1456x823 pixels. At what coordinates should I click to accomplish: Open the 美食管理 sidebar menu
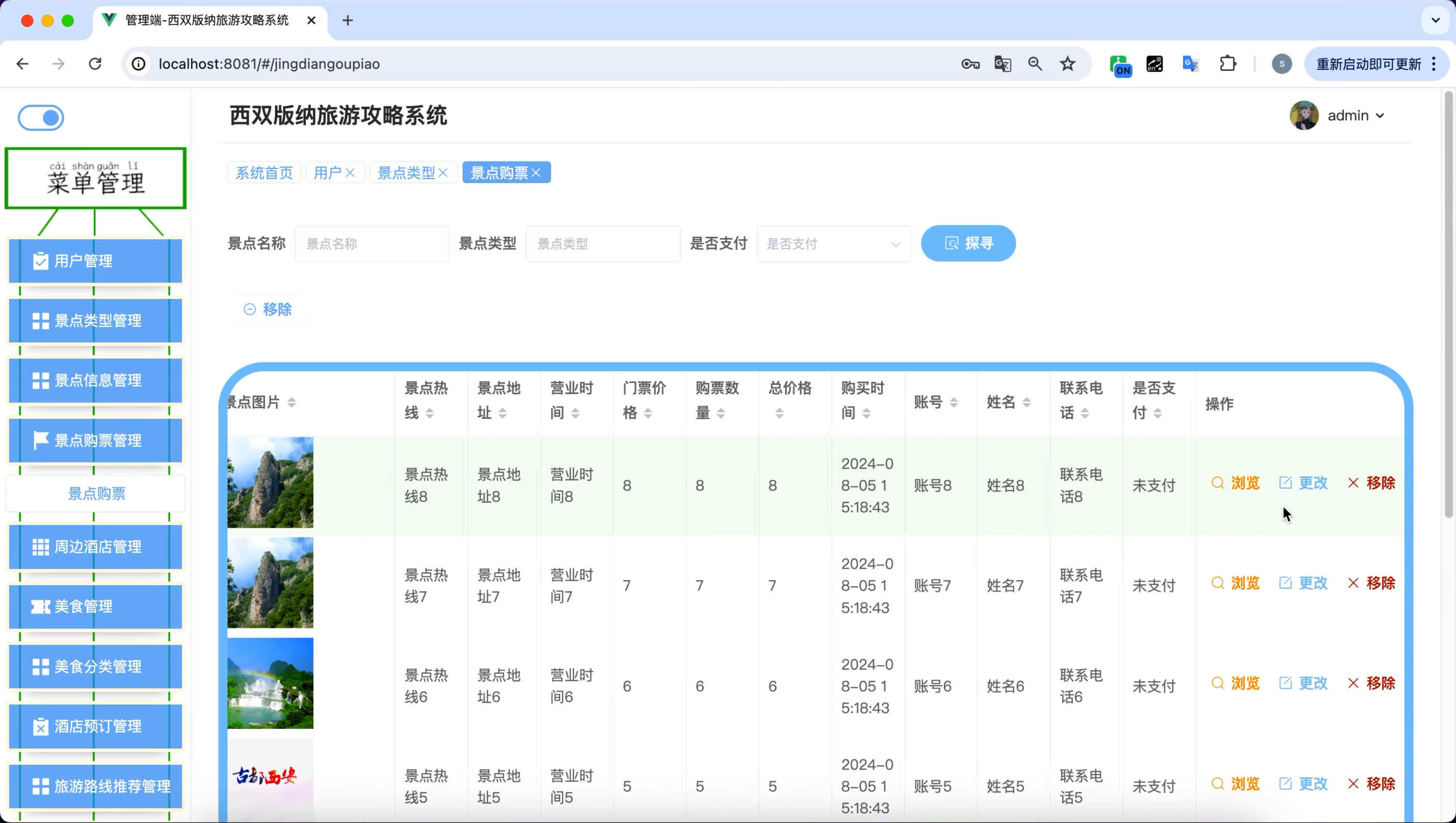click(x=95, y=607)
